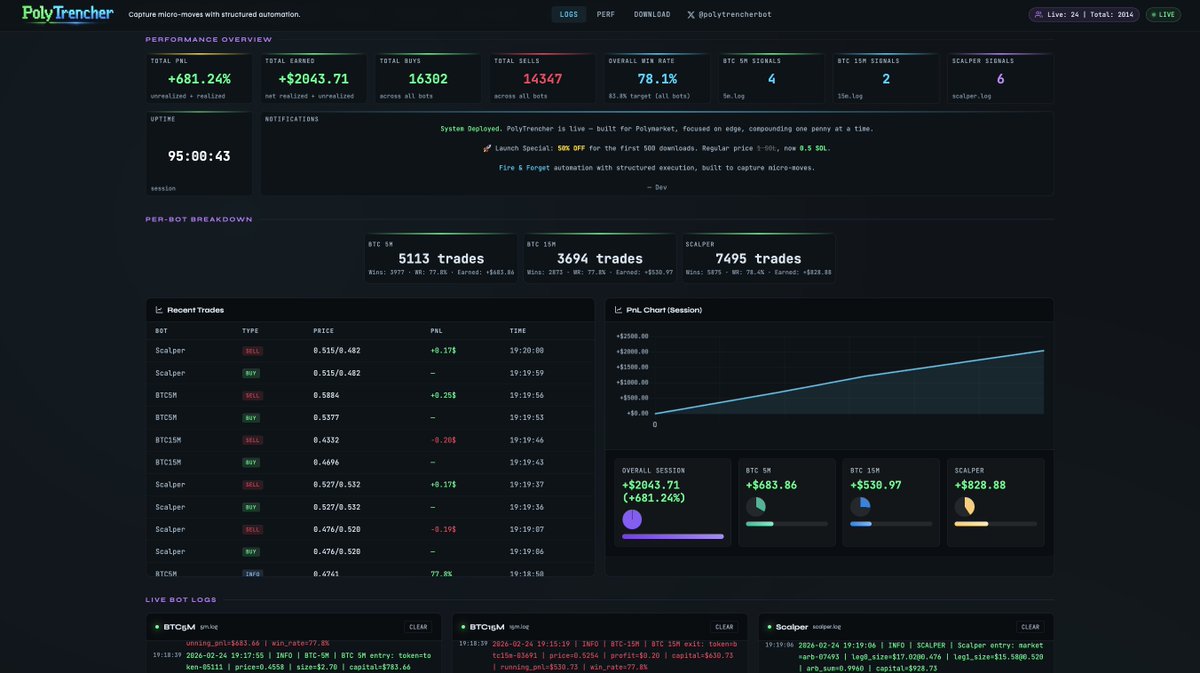Click the TOTAL PNL +681.24% card
Image resolution: width=1200 pixels, height=673 pixels.
click(x=199, y=79)
